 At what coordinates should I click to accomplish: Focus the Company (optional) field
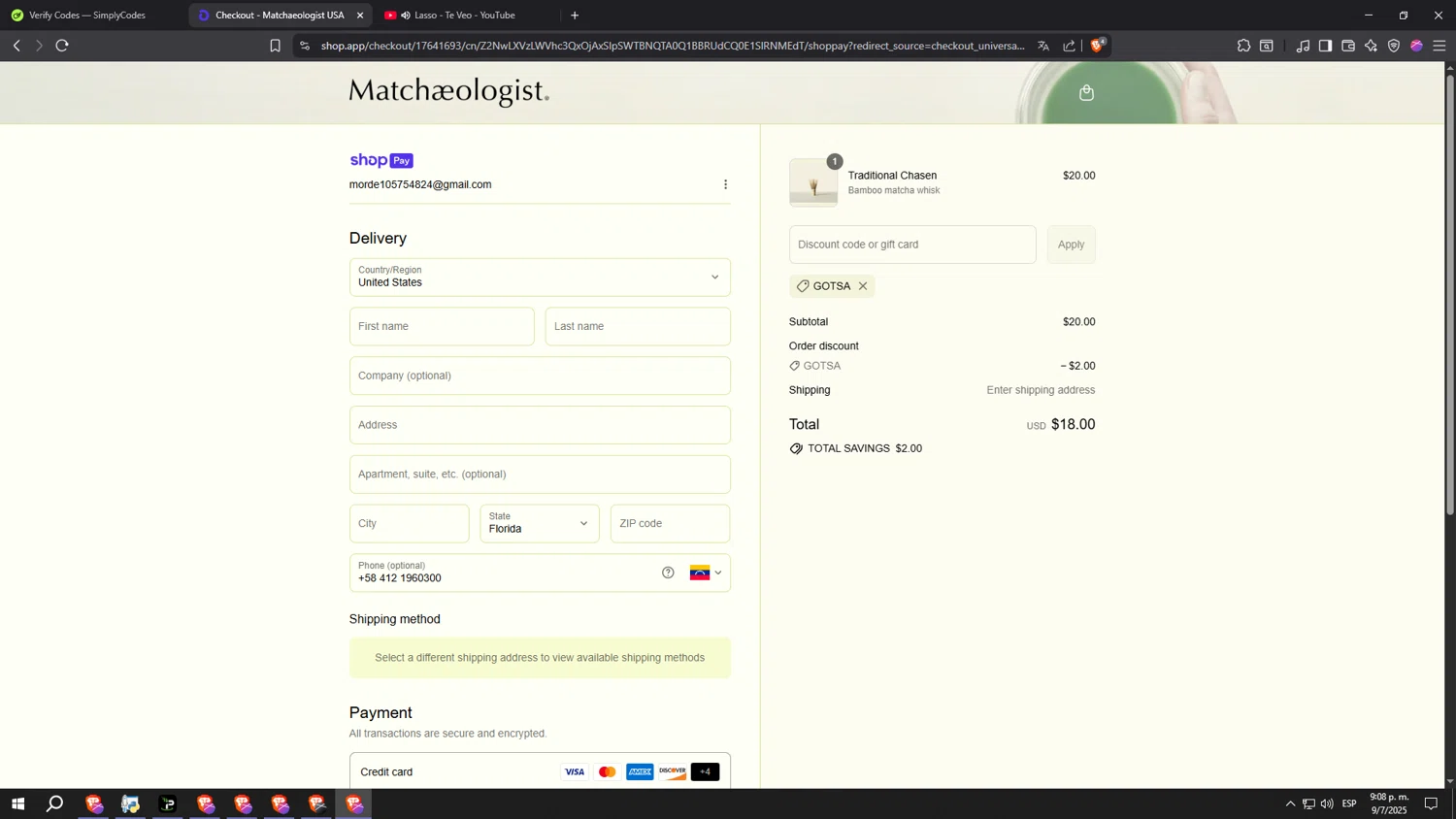pyautogui.click(x=540, y=376)
